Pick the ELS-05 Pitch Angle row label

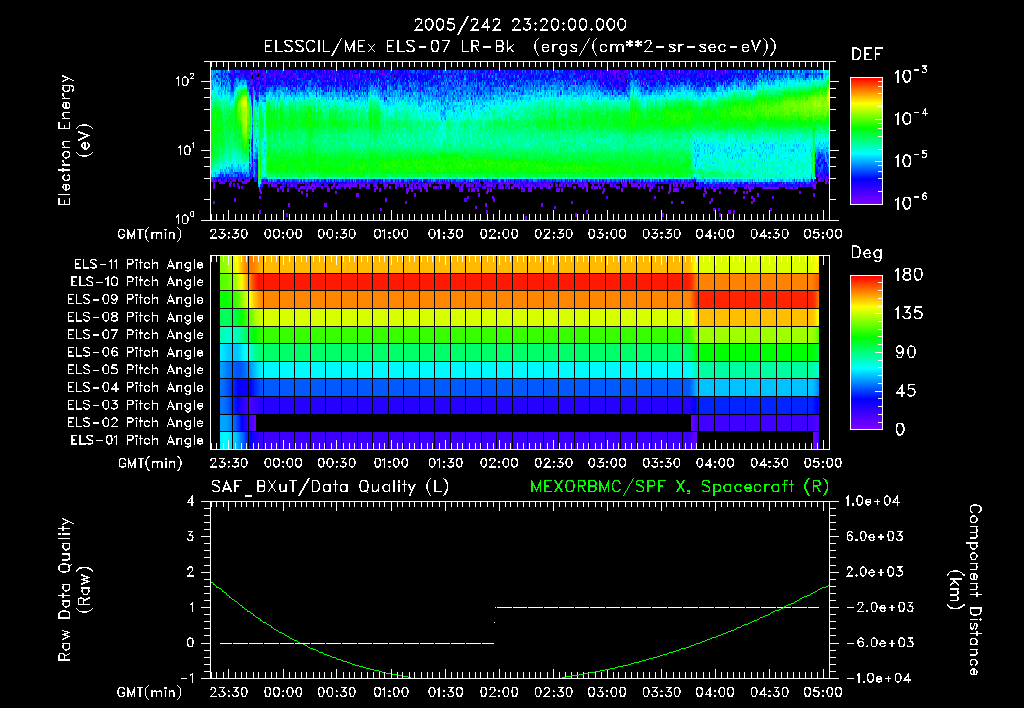pyautogui.click(x=136, y=370)
